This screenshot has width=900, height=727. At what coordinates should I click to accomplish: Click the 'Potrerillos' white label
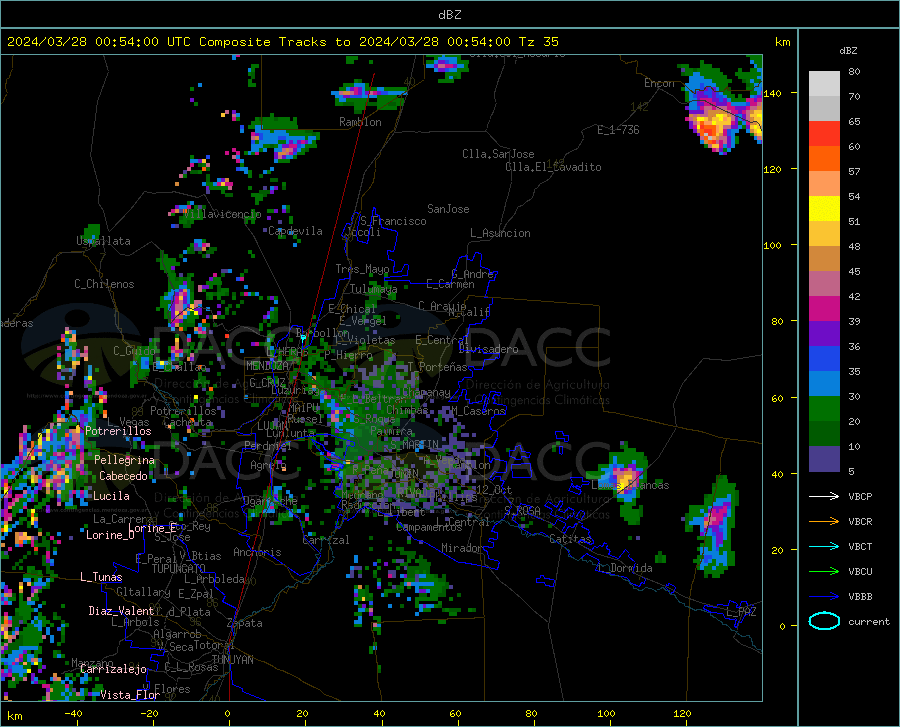[118, 431]
